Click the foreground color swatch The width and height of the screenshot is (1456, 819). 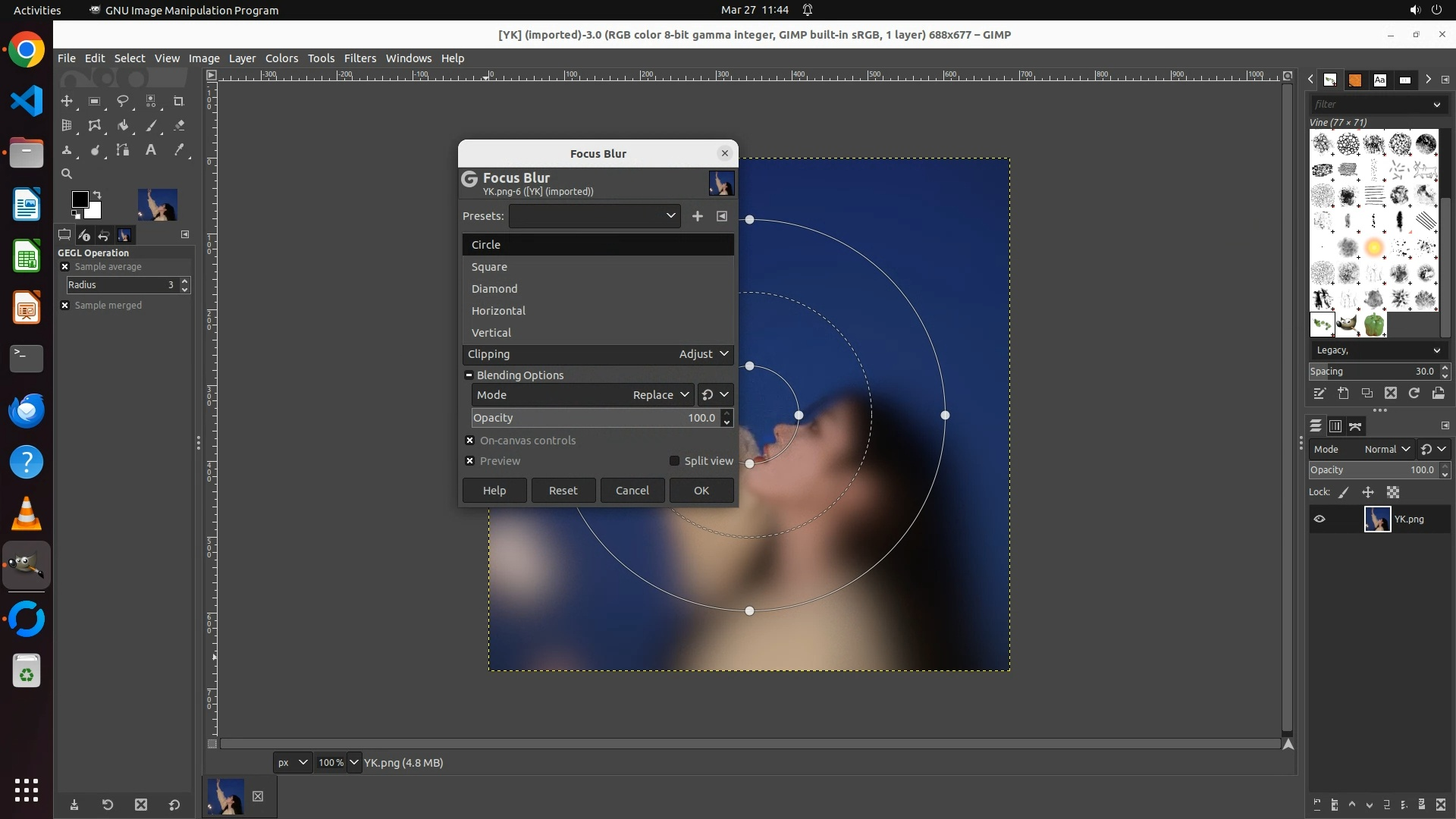point(79,199)
